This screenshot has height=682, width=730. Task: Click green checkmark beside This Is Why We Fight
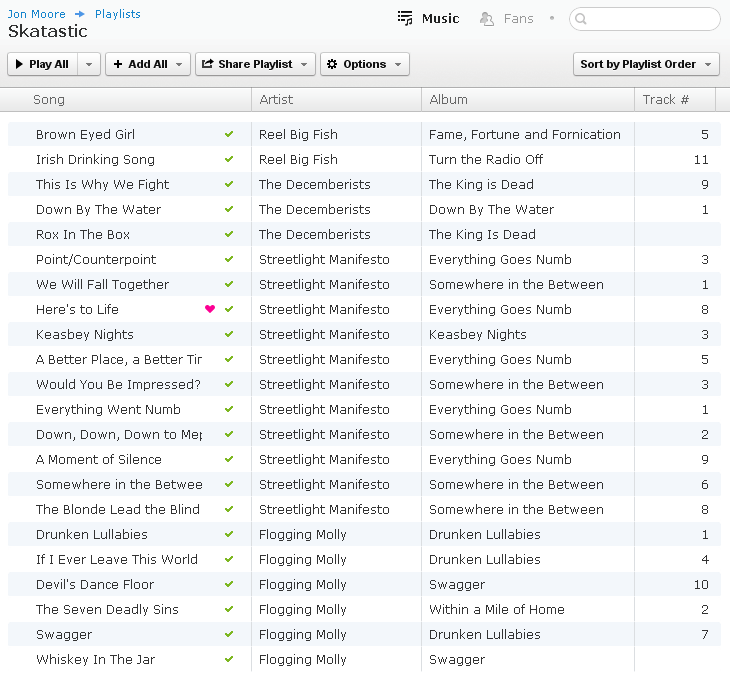(x=229, y=184)
